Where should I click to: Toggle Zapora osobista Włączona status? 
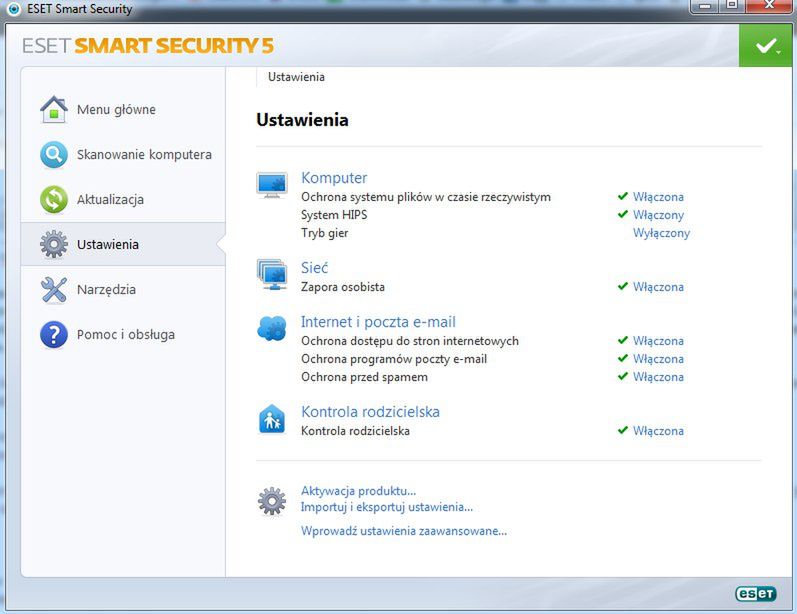[x=658, y=287]
